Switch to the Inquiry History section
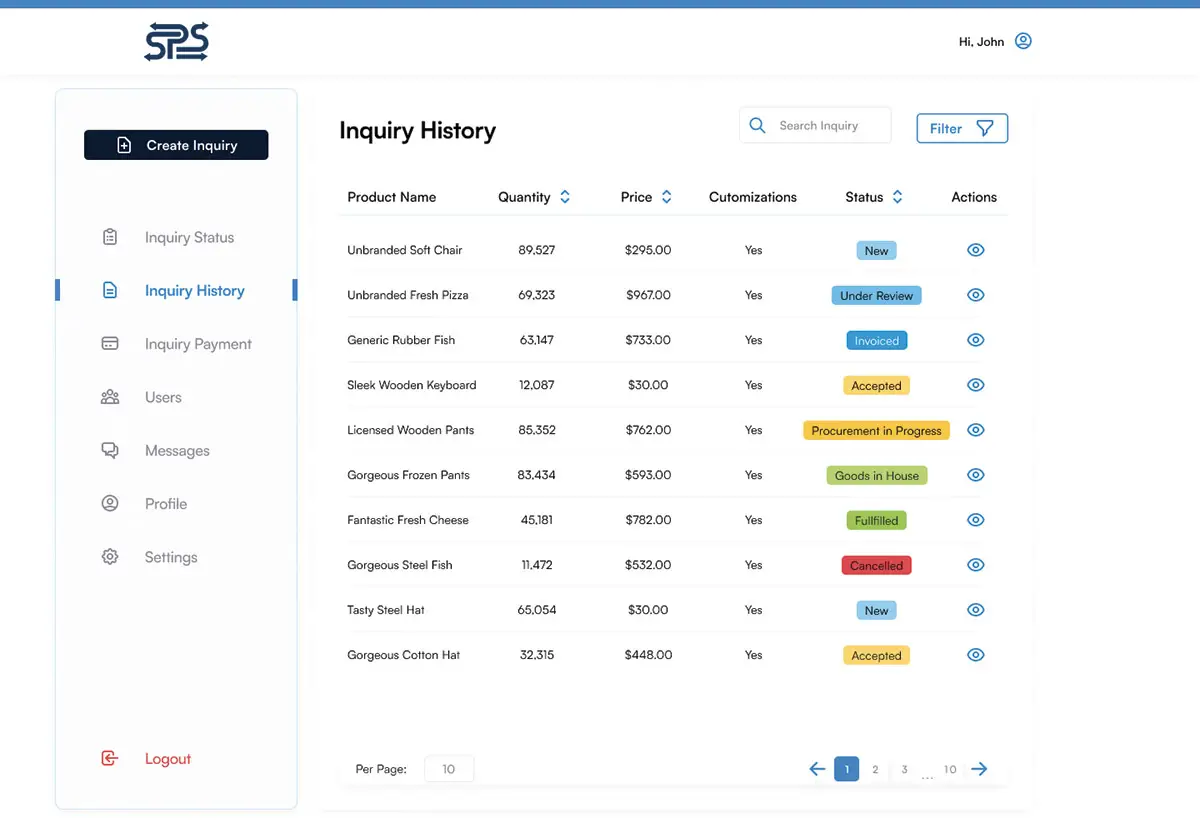This screenshot has width=1200, height=840. pyautogui.click(x=194, y=290)
